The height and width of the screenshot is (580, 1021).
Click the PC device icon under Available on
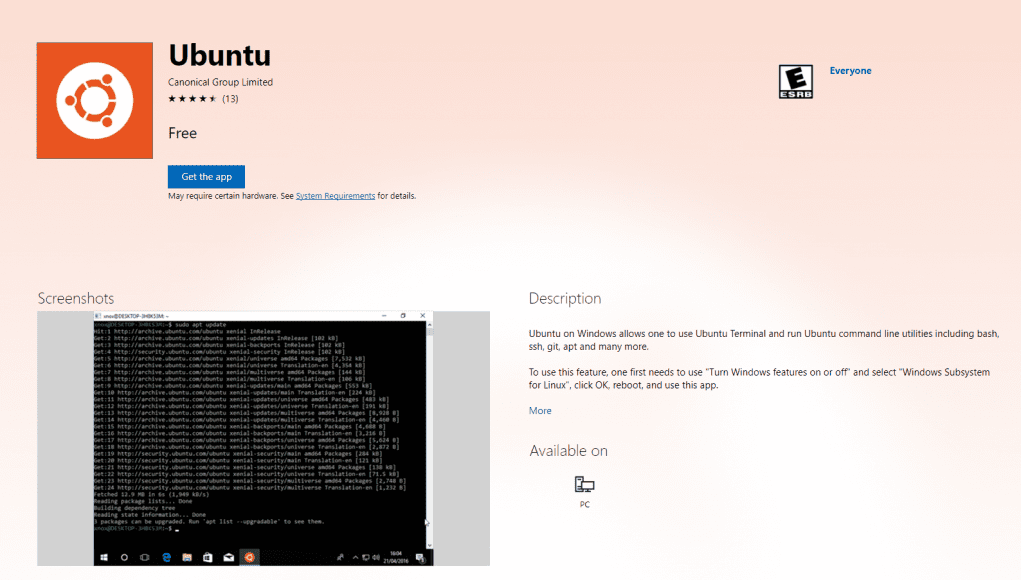click(584, 484)
